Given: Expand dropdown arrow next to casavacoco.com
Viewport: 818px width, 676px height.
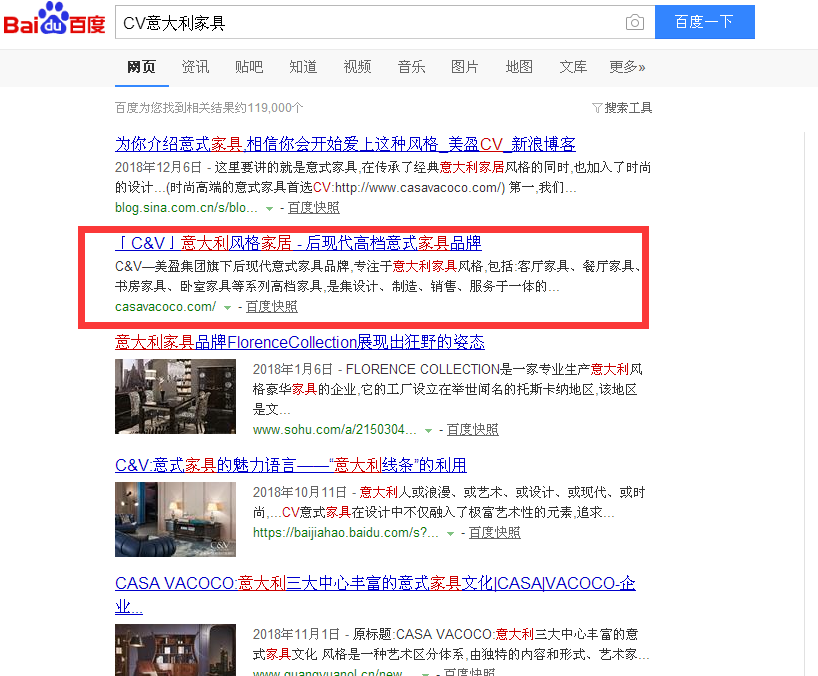Looking at the screenshot, I should (227, 308).
